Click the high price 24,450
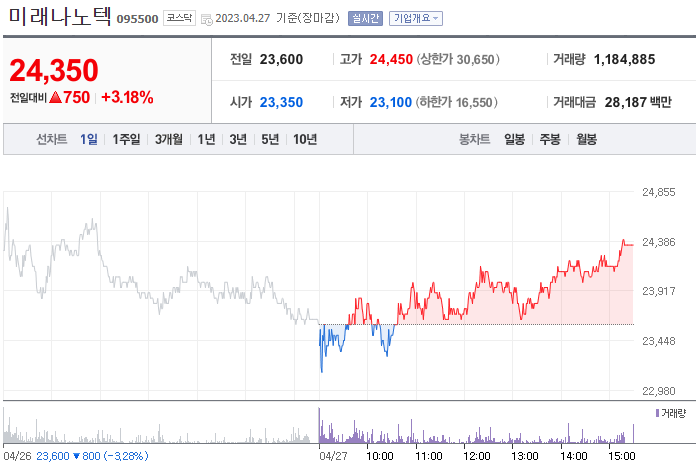Screen dimensions: 696x471 [x=391, y=59]
